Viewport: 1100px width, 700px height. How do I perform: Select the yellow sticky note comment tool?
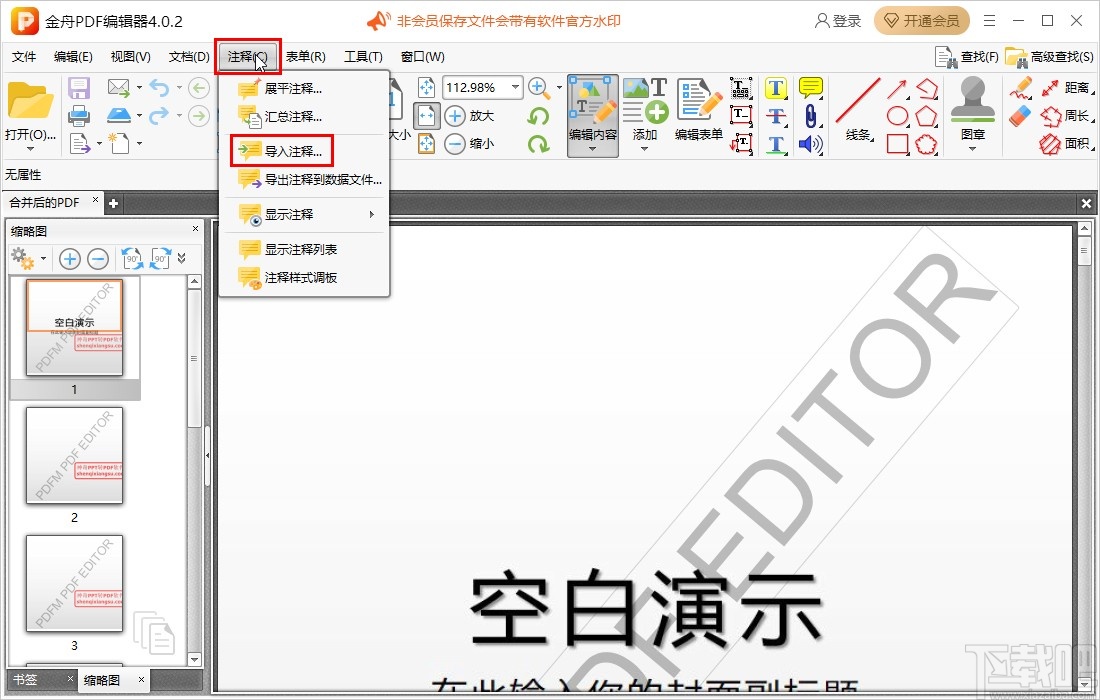pyautogui.click(x=808, y=89)
